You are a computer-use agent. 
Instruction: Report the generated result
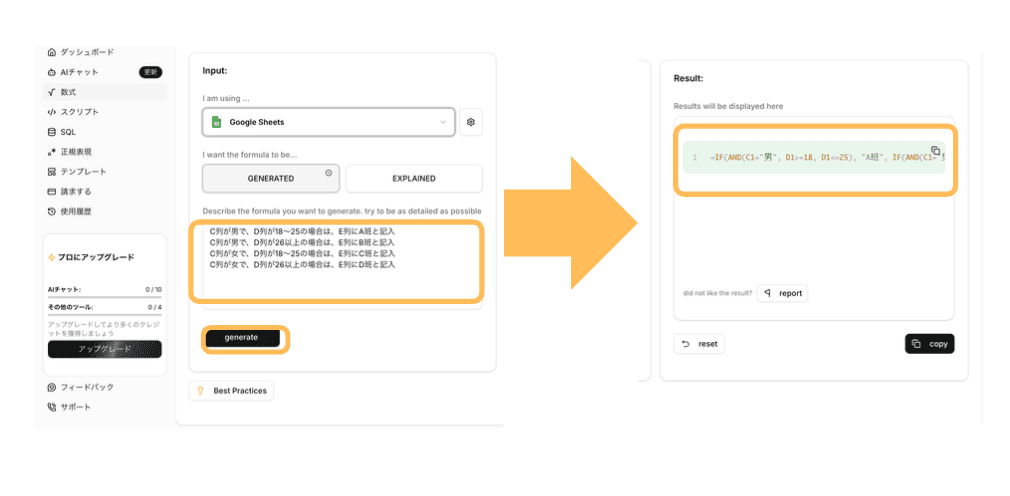[782, 293]
